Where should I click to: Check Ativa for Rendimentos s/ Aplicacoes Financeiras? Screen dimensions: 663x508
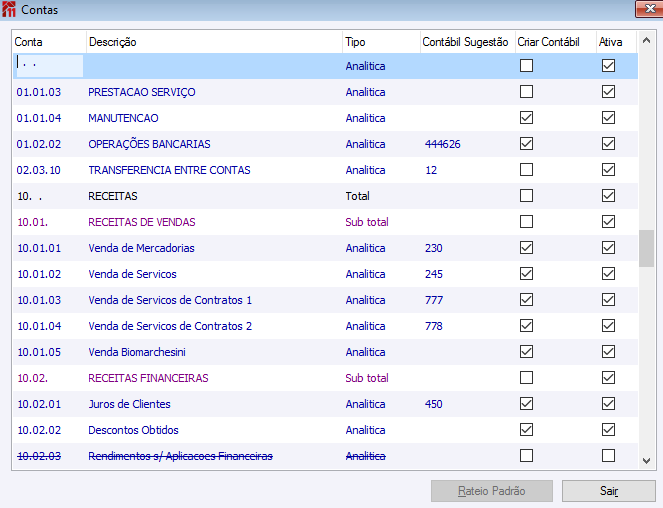pyautogui.click(x=608, y=456)
